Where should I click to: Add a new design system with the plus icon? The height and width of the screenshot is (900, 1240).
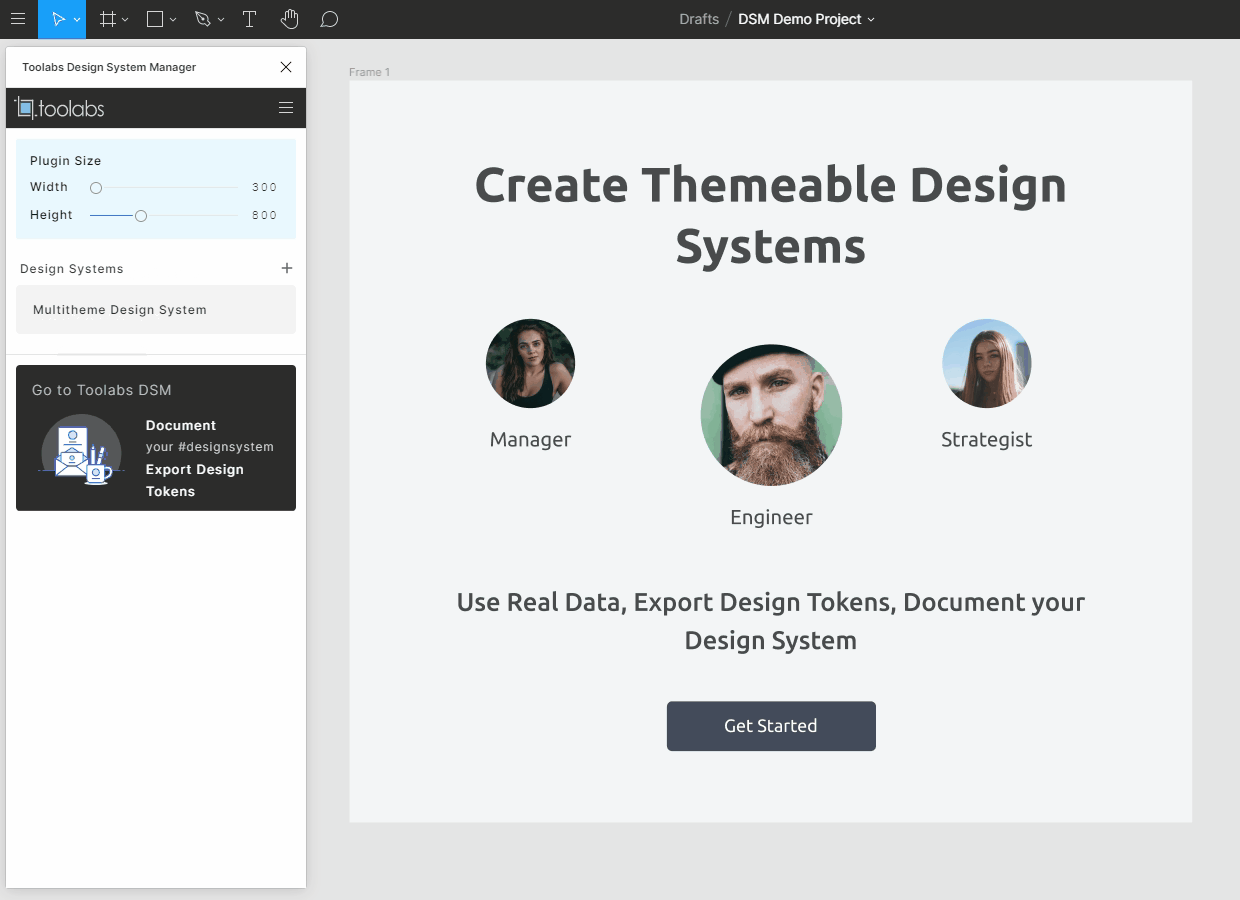(287, 268)
